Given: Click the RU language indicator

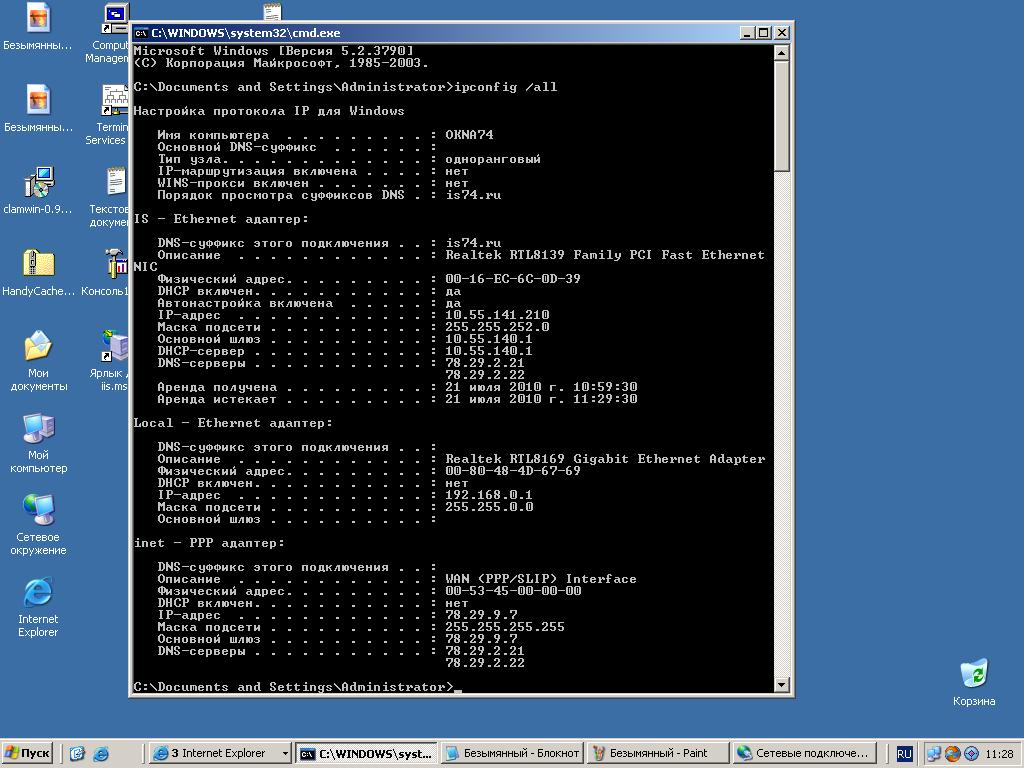Looking at the screenshot, I should click(x=904, y=754).
